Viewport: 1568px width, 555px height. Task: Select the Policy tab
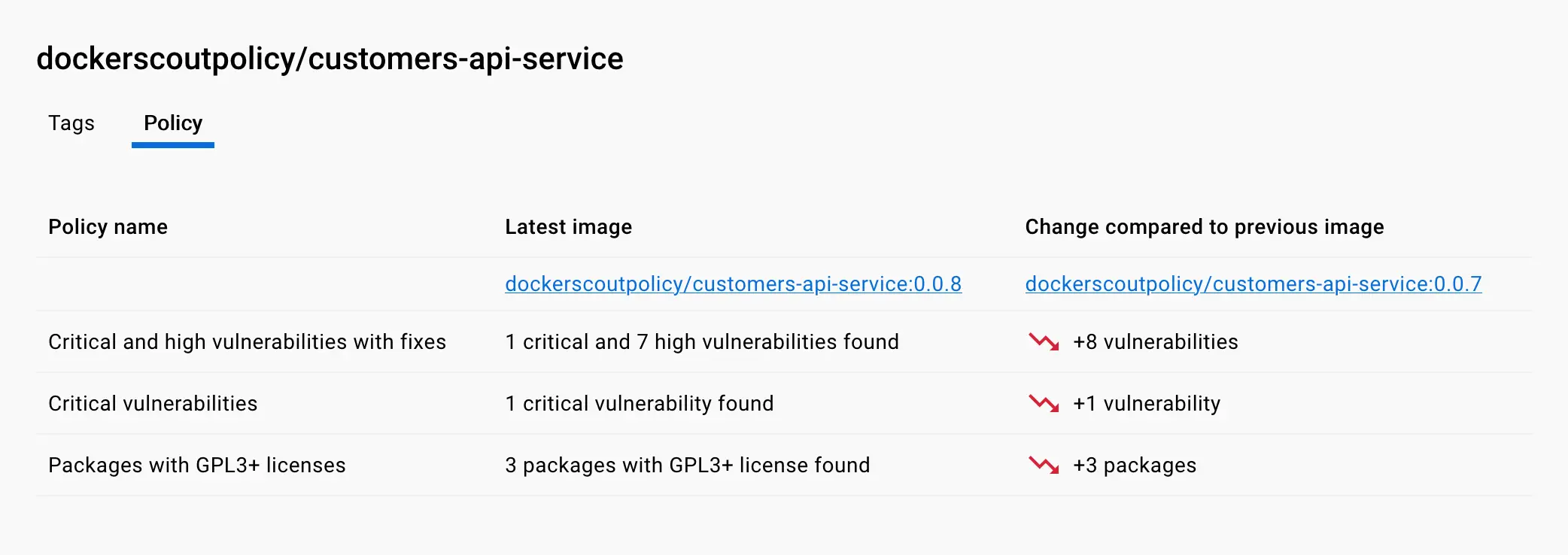tap(173, 123)
